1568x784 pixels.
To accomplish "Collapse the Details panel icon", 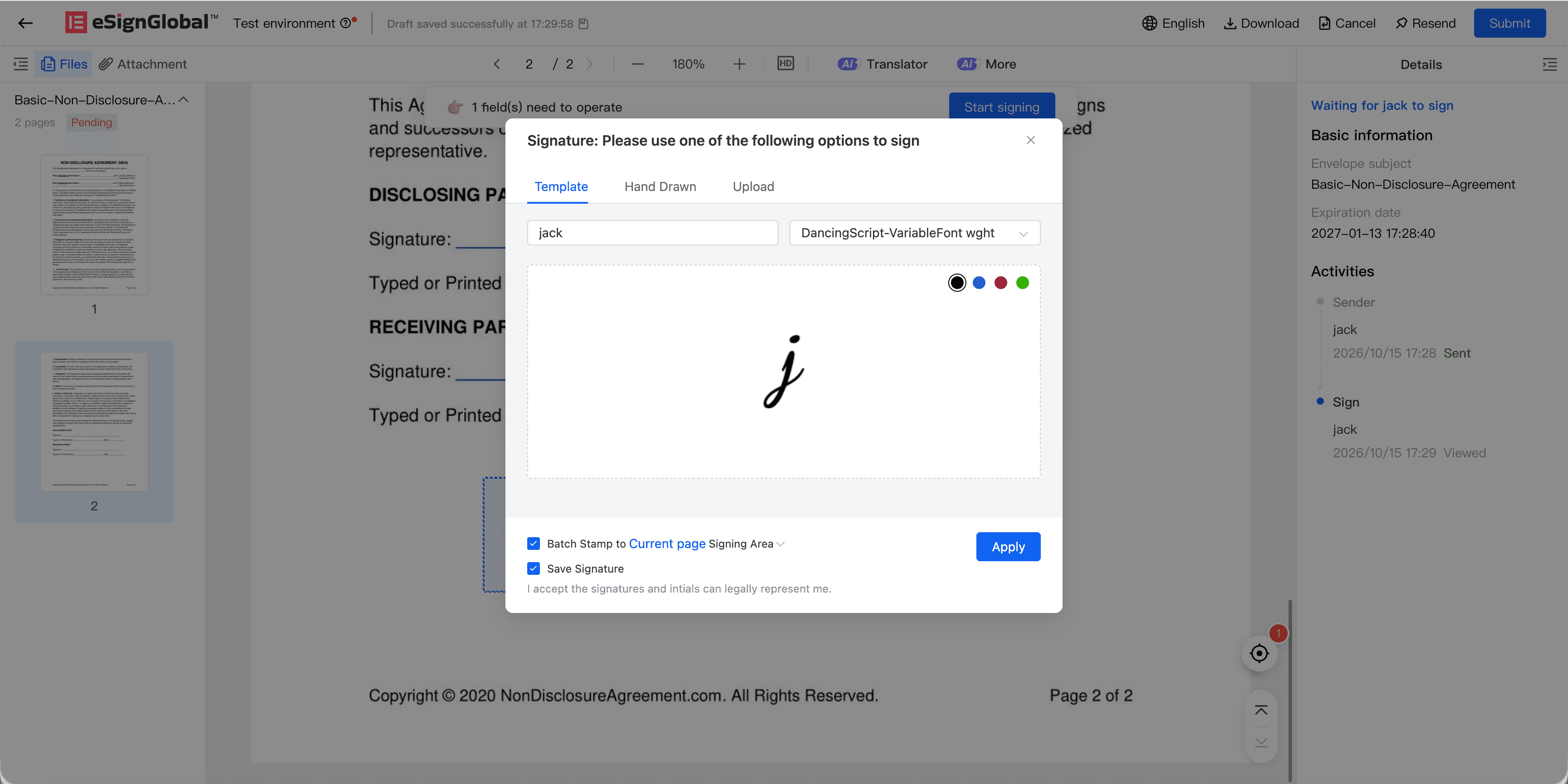I will click(1549, 64).
